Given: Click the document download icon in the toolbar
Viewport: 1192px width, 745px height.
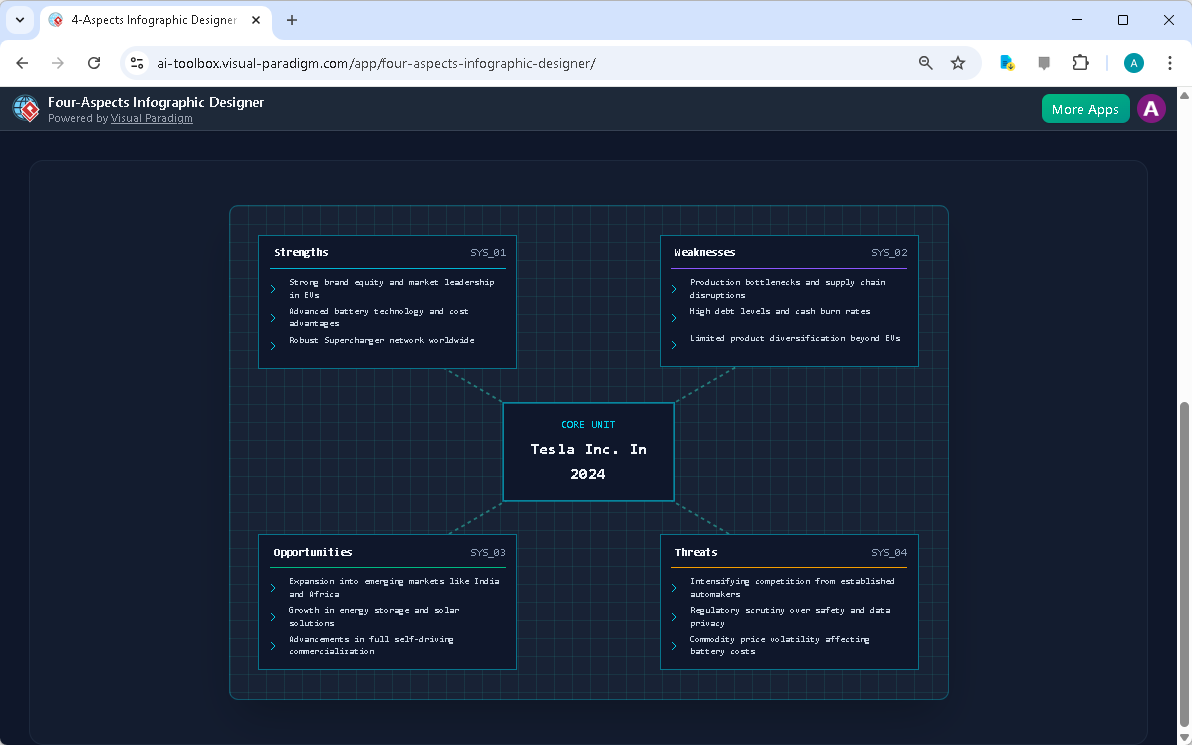Looking at the screenshot, I should point(1006,62).
